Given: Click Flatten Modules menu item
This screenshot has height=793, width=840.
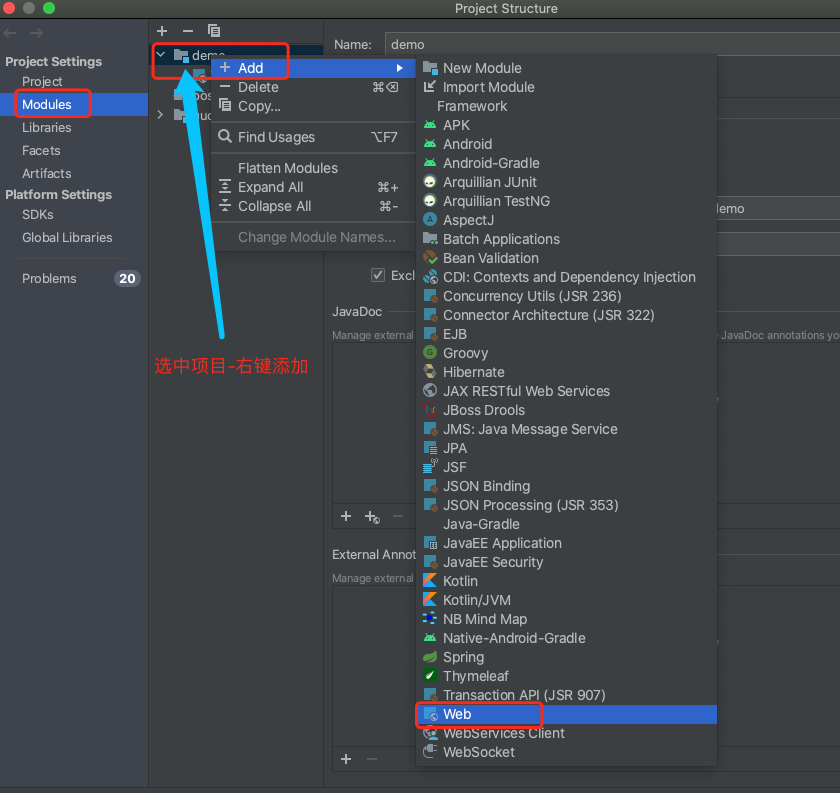Looking at the screenshot, I should 313,168.
